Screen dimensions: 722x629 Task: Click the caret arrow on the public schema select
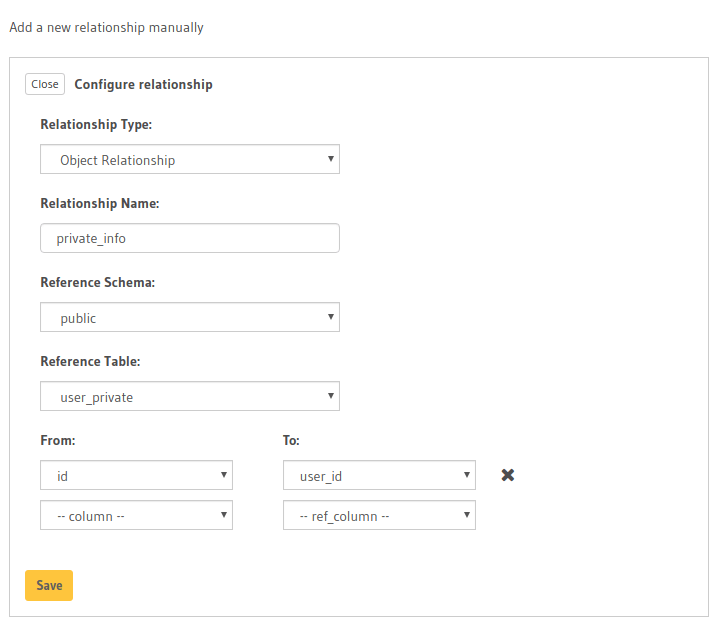click(x=330, y=317)
